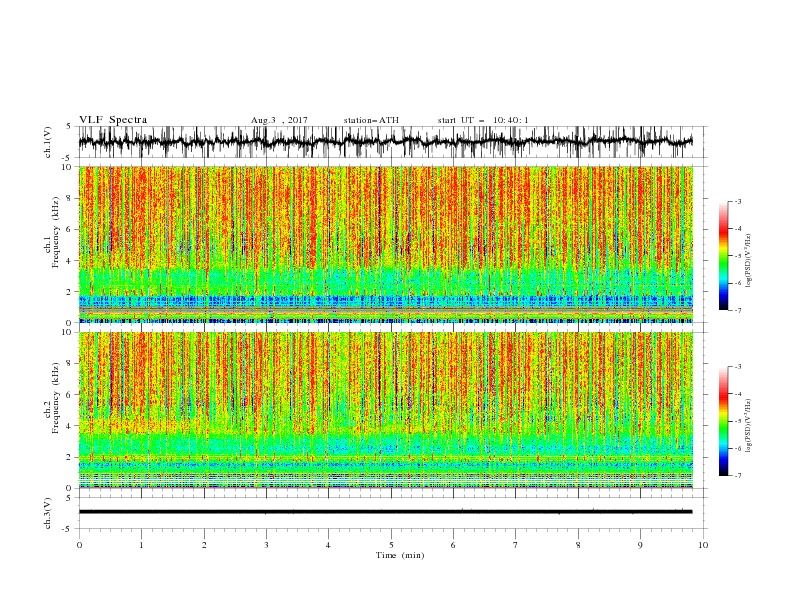This screenshot has width=792, height=612.
Task: Click the ch.3 voltage trace panel
Action: [392, 513]
